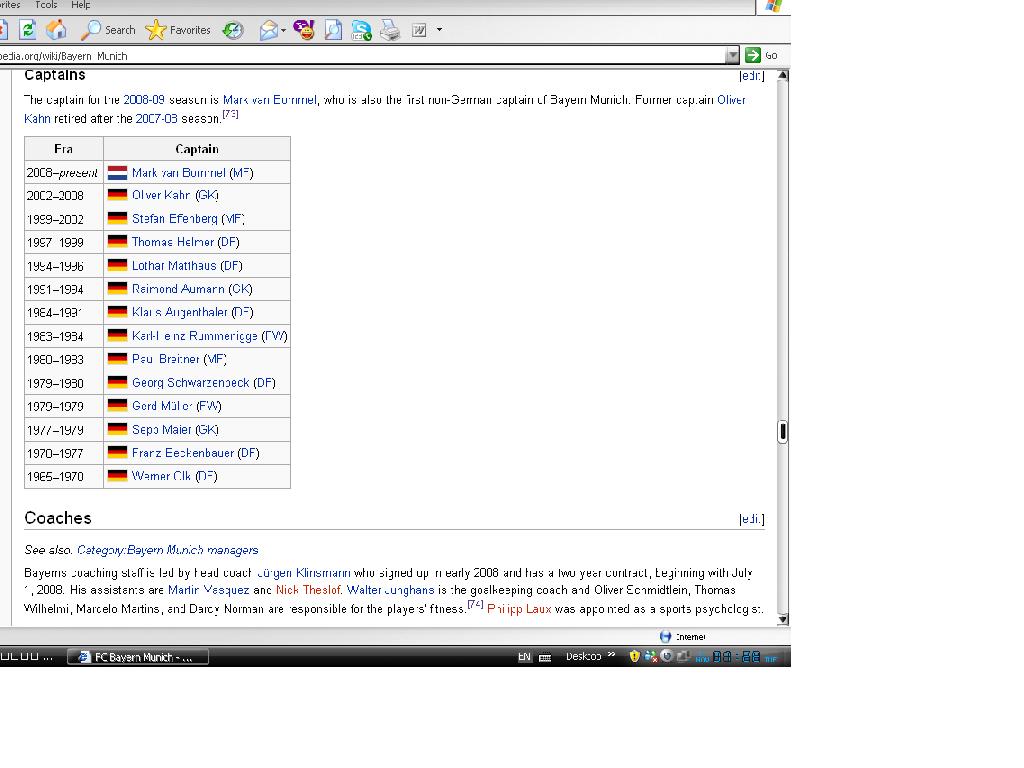Click the Home icon in toolbar
This screenshot has height=768, width=1024.
[x=57, y=30]
